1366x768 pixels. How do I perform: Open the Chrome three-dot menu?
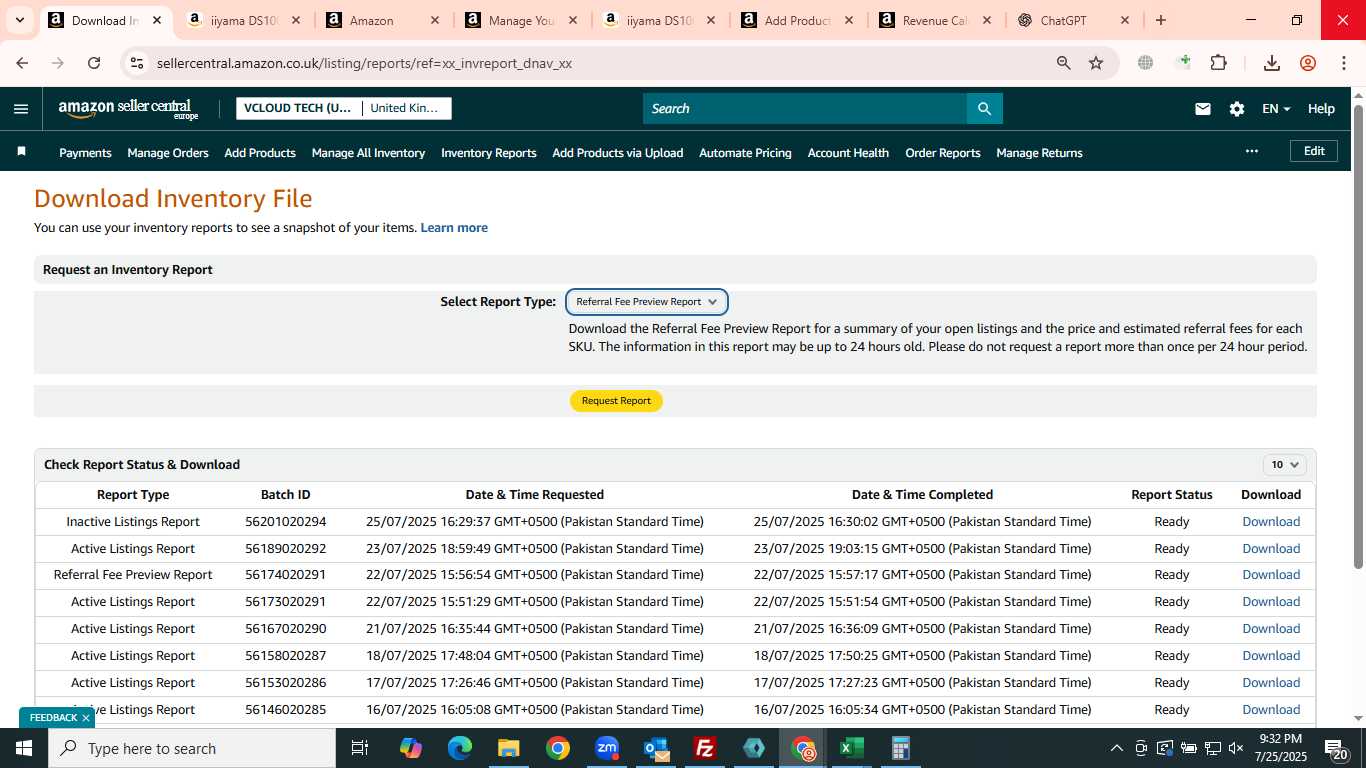[1343, 63]
